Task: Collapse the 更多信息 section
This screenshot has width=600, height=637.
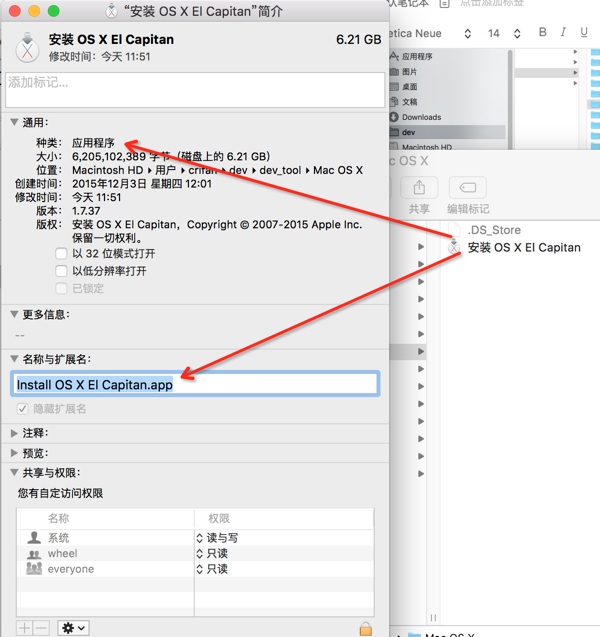Action: click(x=14, y=314)
